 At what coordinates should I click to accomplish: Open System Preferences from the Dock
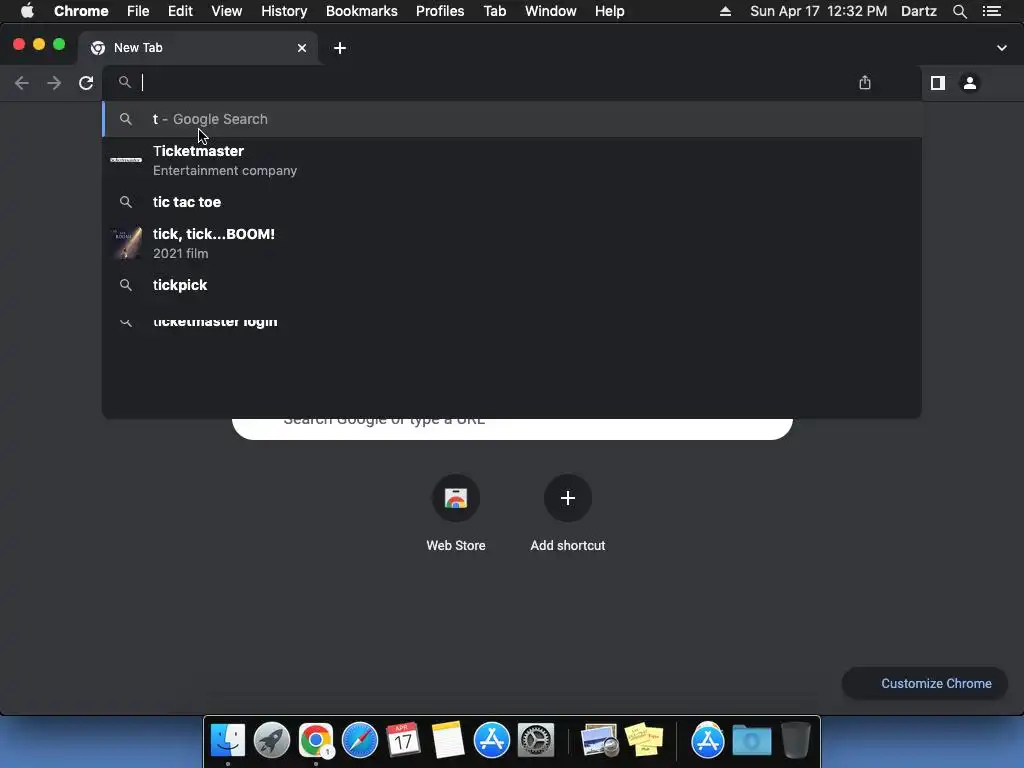click(x=536, y=740)
